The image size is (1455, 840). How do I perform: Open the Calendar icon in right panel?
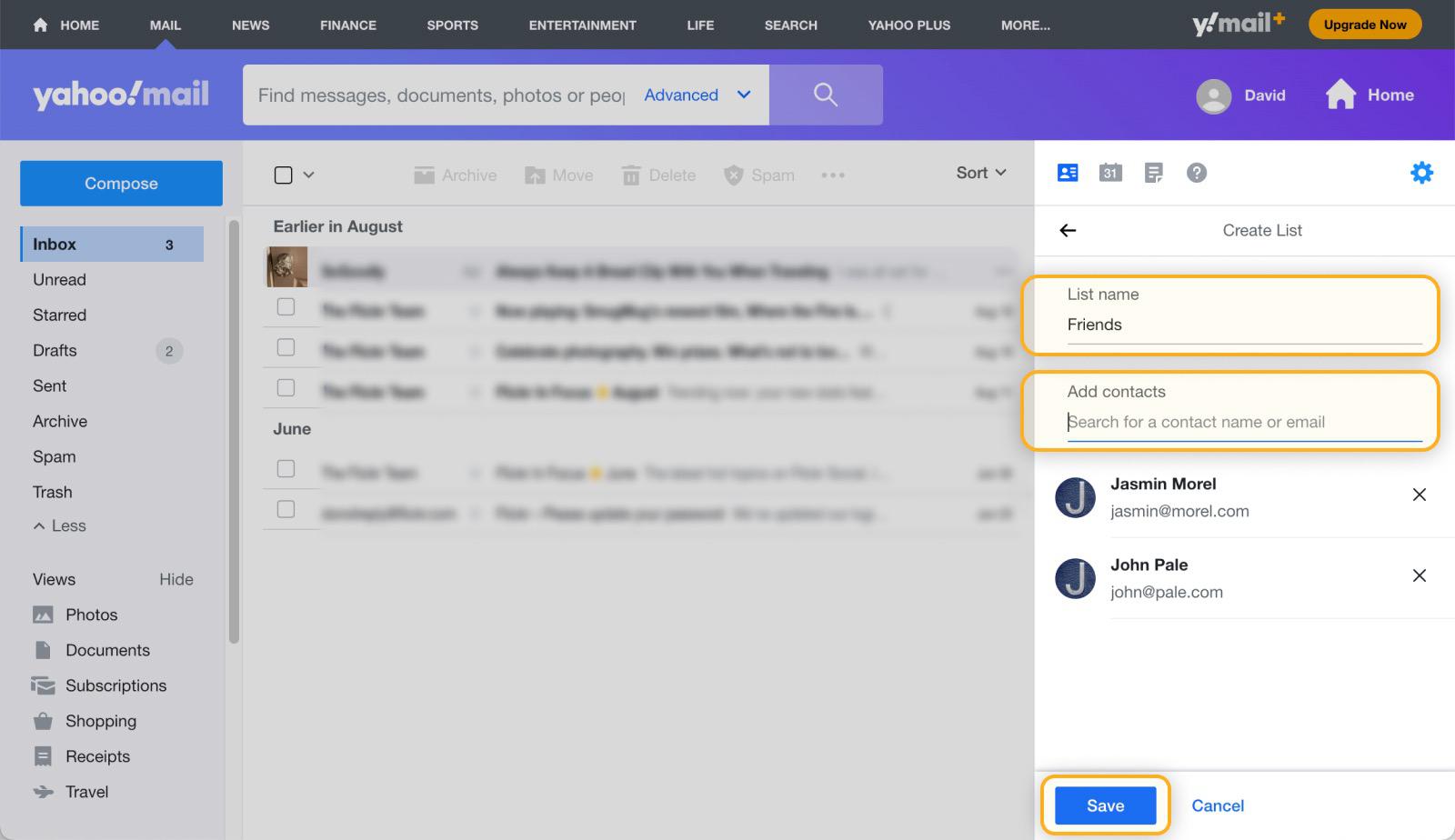[x=1110, y=173]
